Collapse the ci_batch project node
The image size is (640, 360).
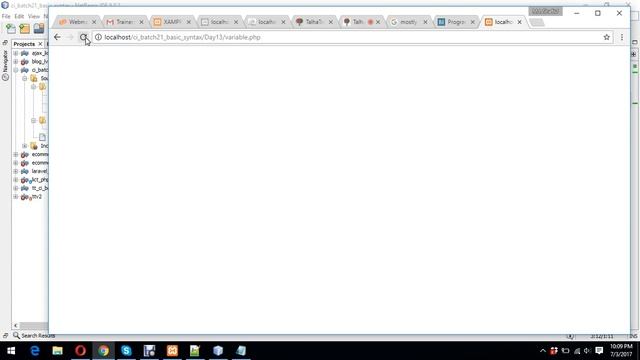tap(16, 70)
